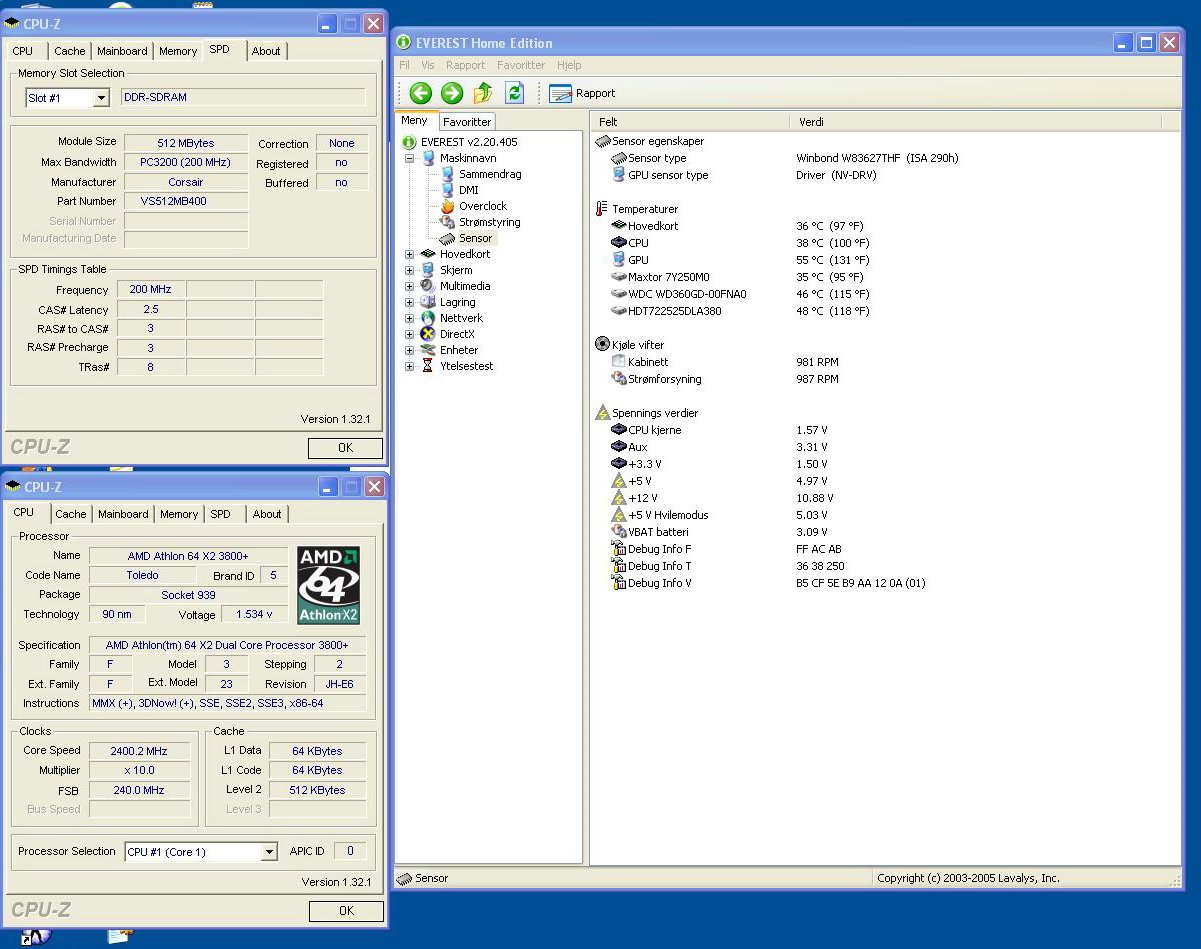
Task: Open Strømstyring in the tree
Action: click(490, 222)
